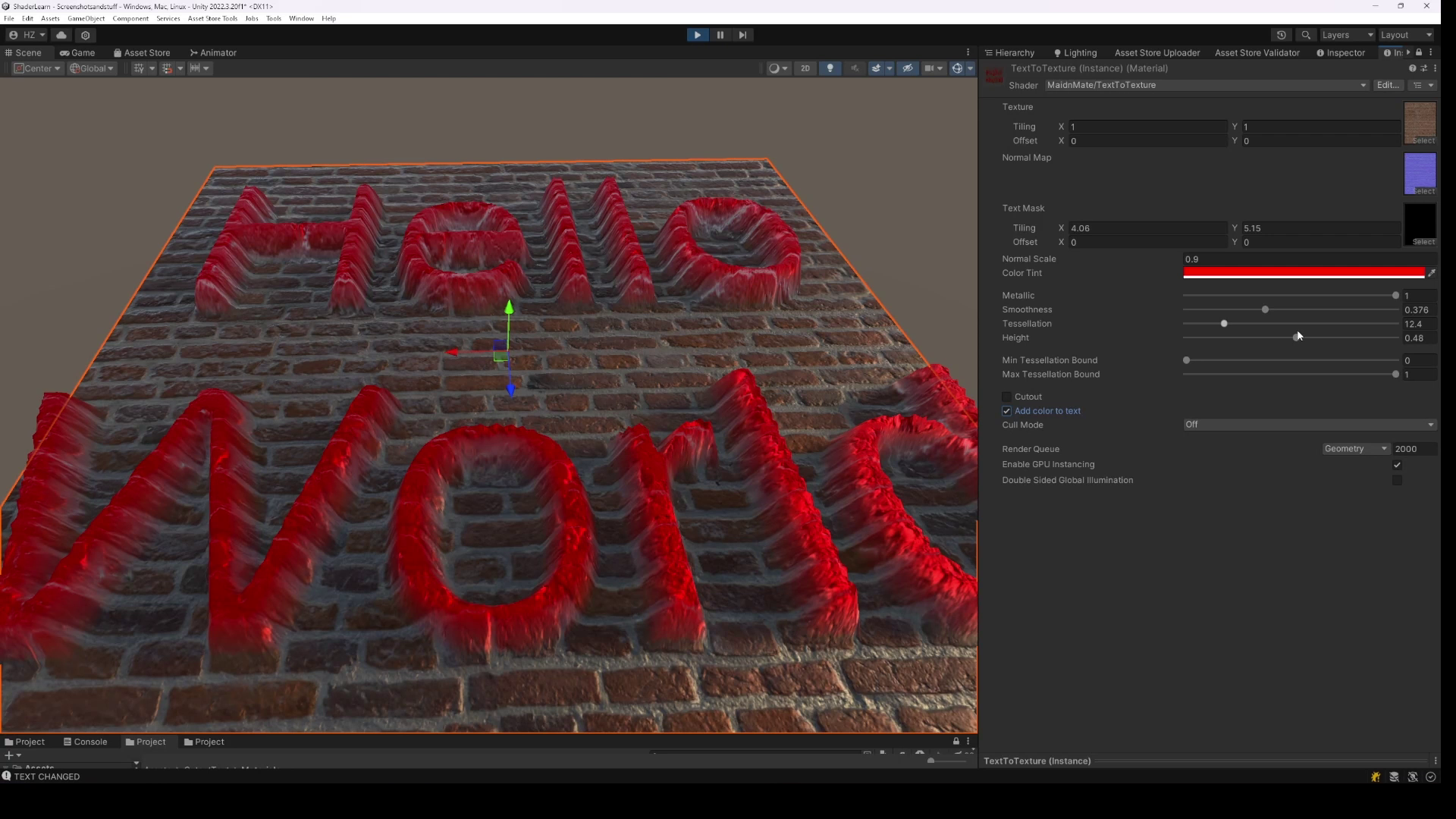This screenshot has width=1456, height=819.
Task: Open Inspector panel kebab menu
Action: pyautogui.click(x=1431, y=52)
